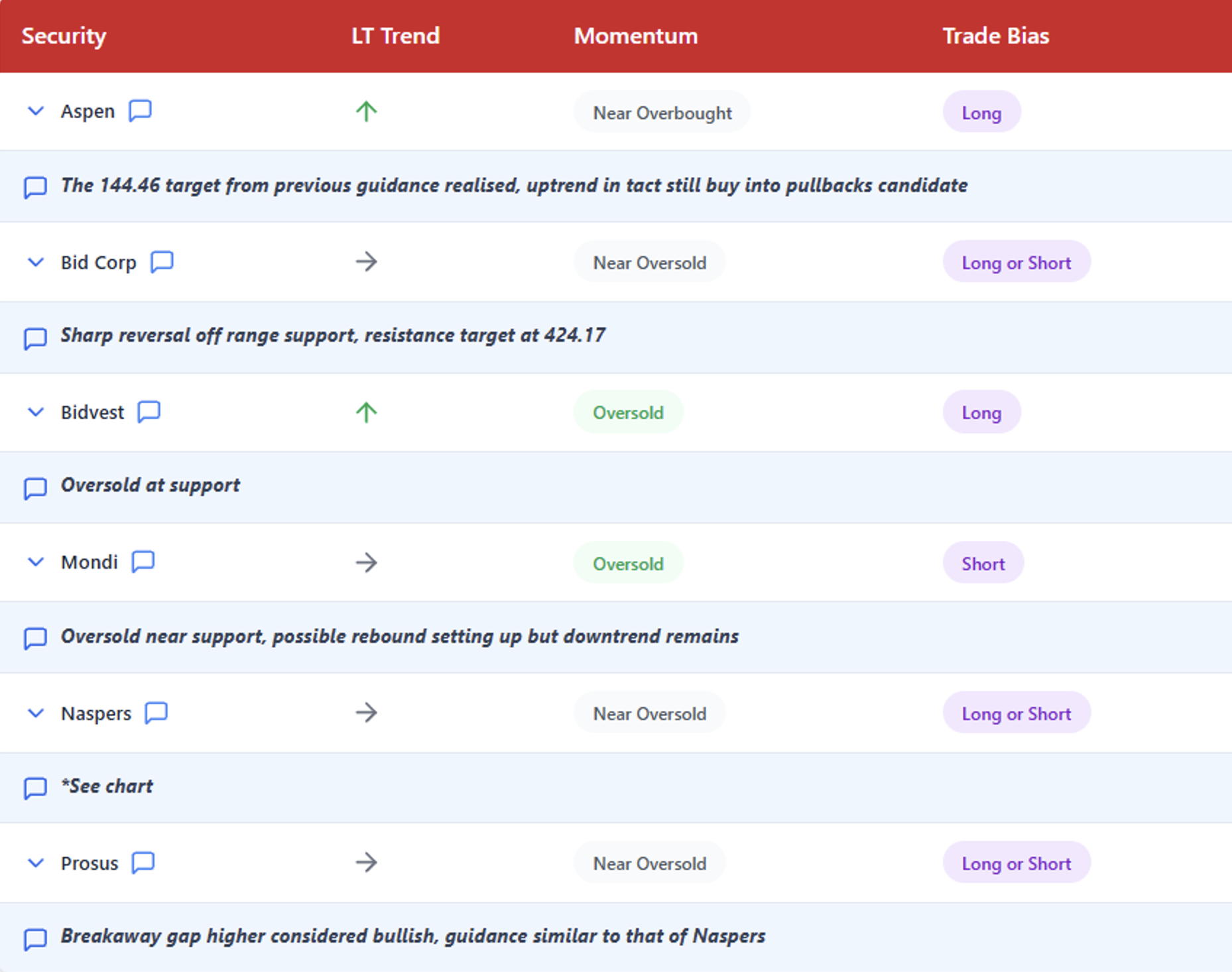
Task: Click the note icon beside 'Oversold at support'
Action: point(35,488)
